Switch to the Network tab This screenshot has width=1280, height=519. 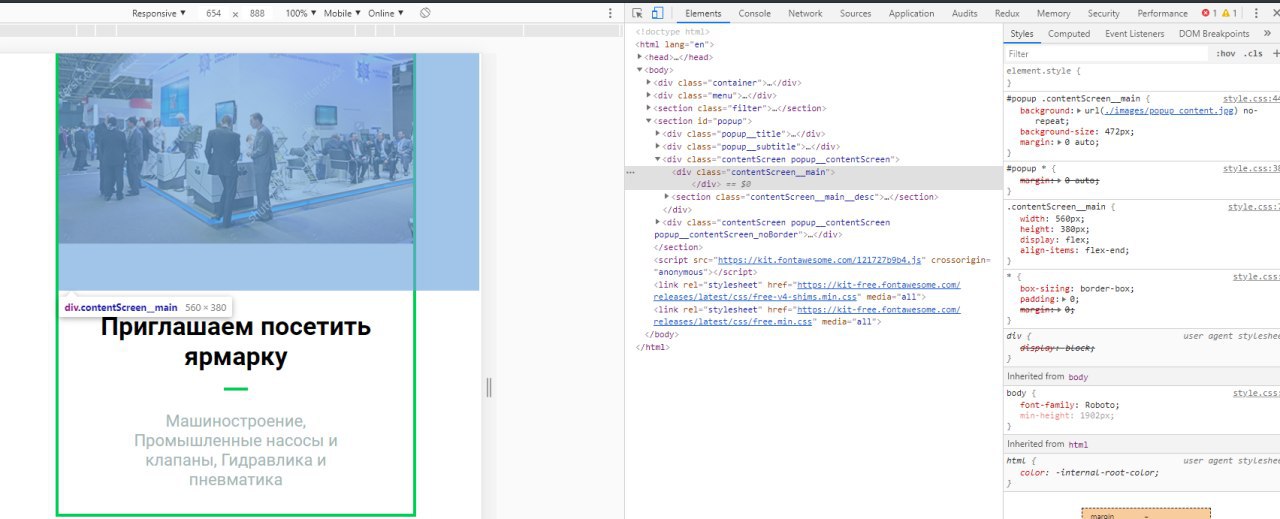805,13
